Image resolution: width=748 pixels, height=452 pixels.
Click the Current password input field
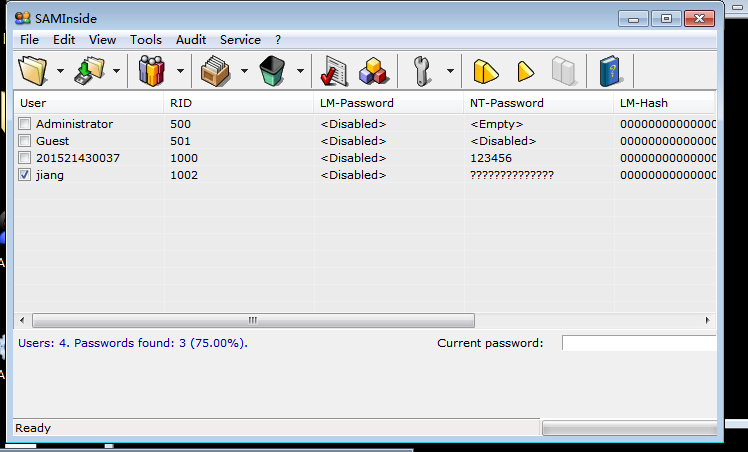[639, 343]
